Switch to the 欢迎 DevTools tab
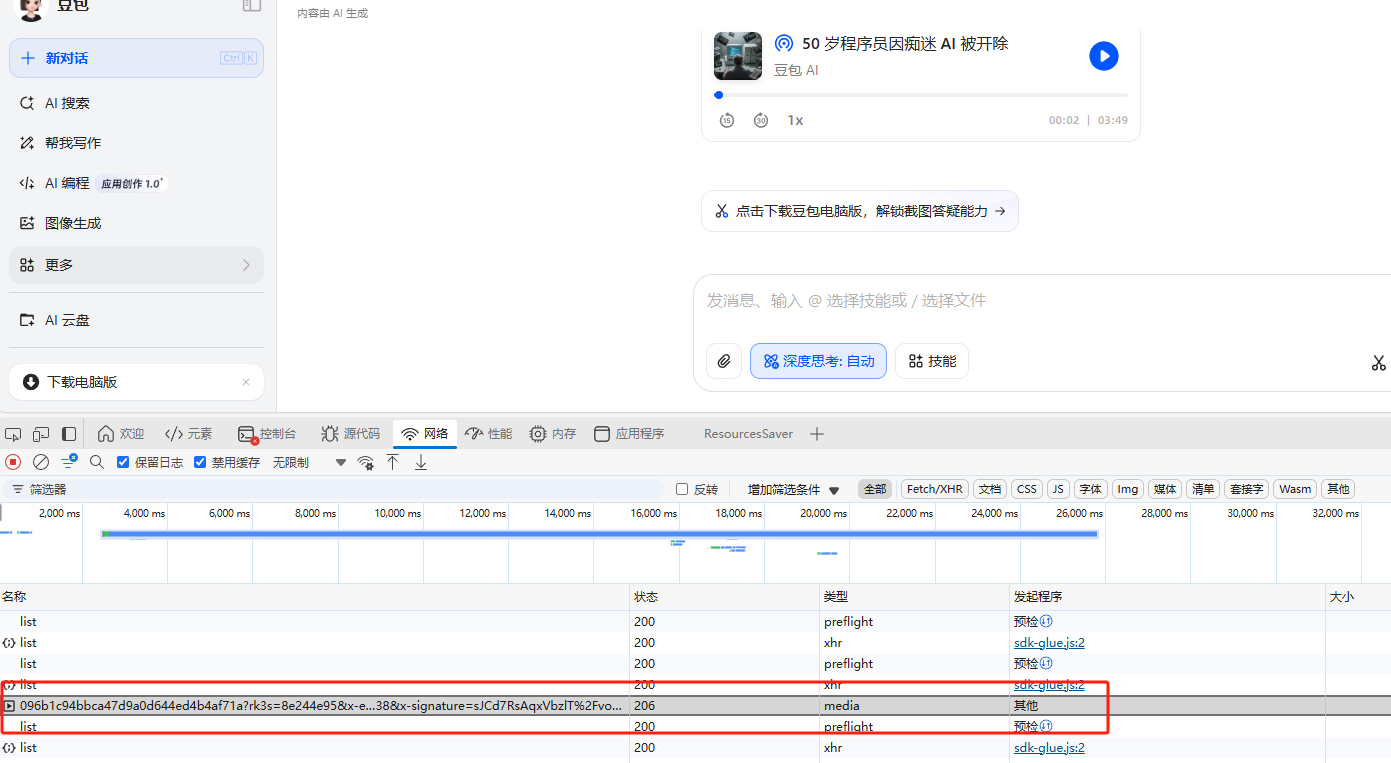 point(121,434)
